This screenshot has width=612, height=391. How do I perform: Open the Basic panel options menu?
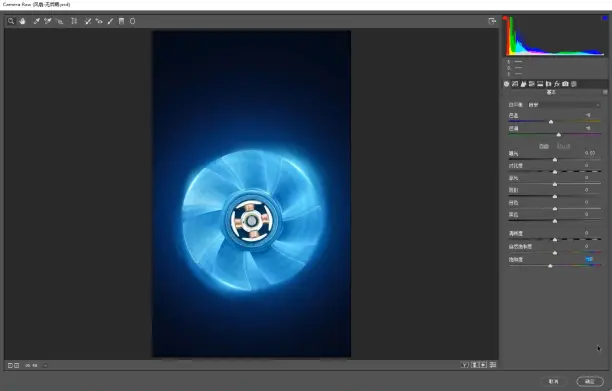click(x=605, y=92)
